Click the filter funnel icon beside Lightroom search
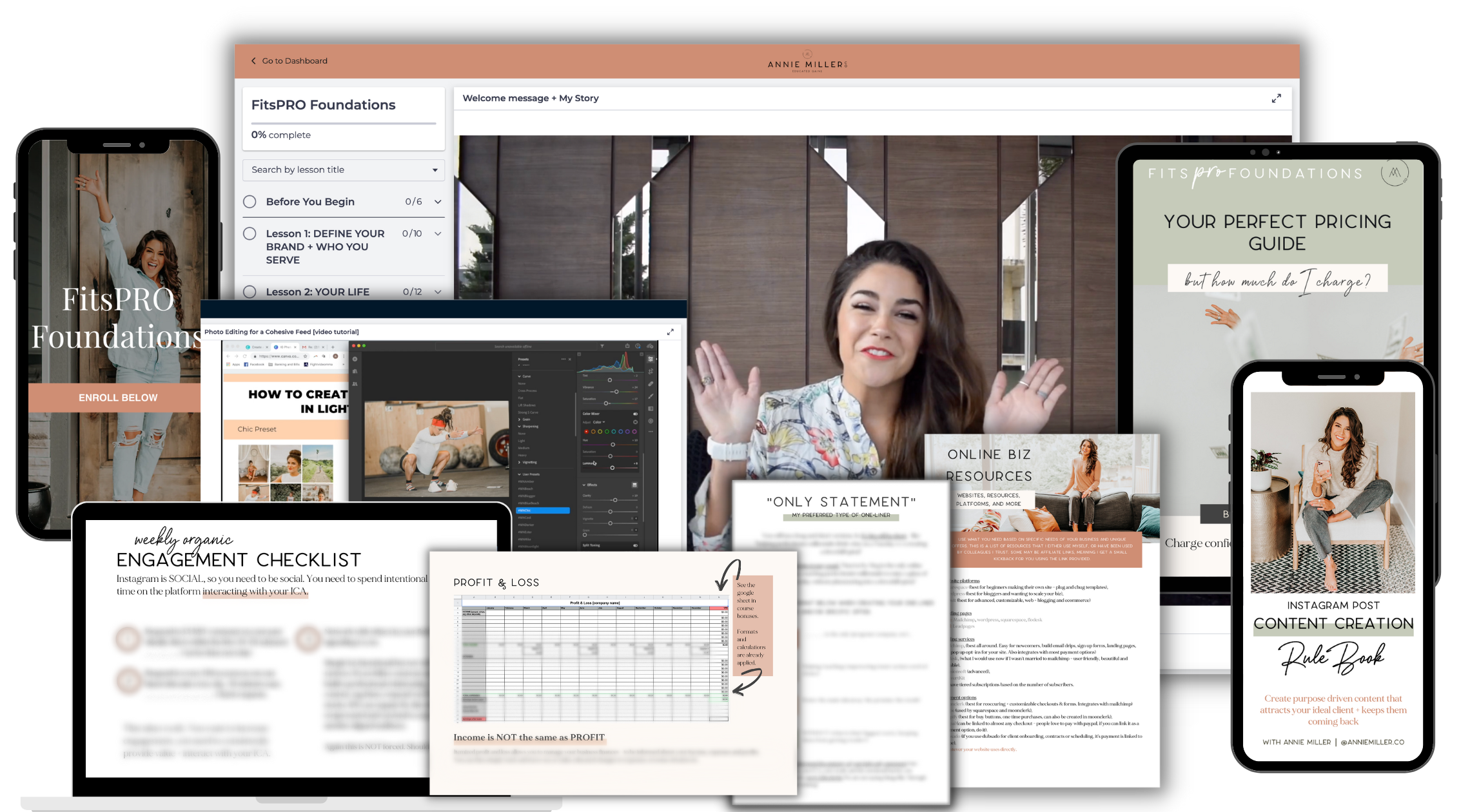The image size is (1470, 812). 602,346
